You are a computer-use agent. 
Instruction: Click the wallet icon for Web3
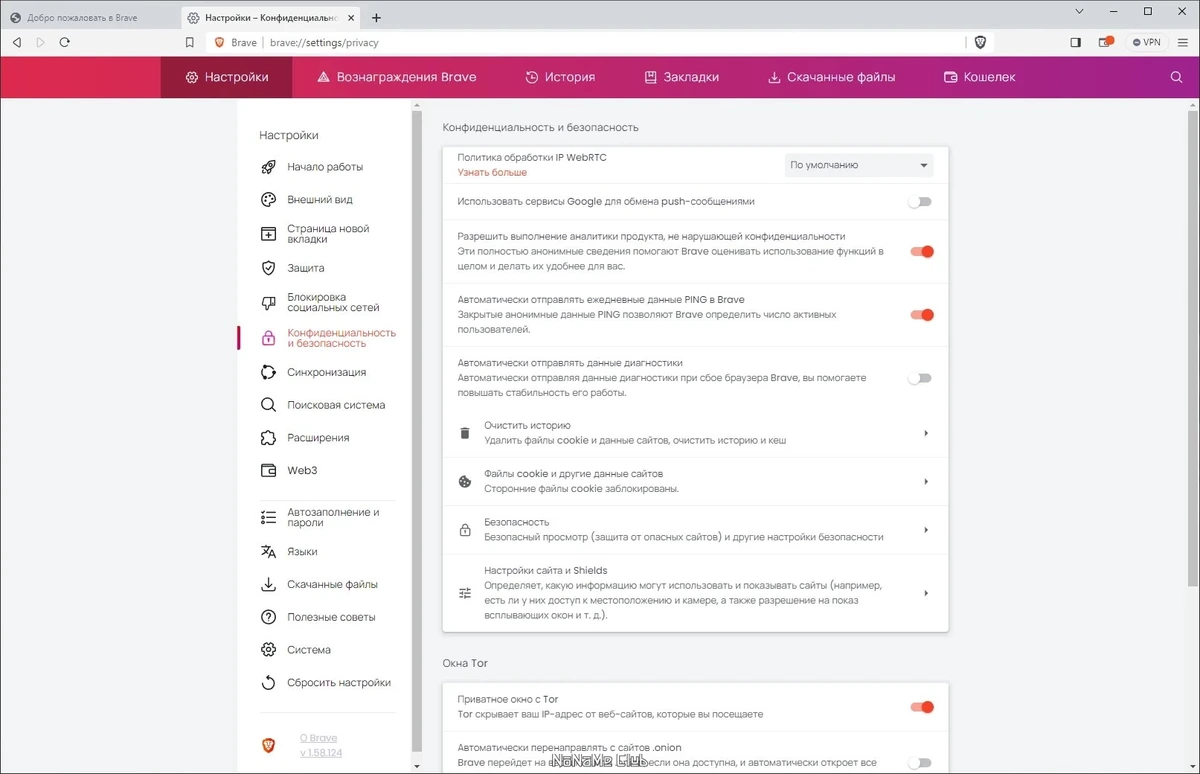tap(268, 470)
